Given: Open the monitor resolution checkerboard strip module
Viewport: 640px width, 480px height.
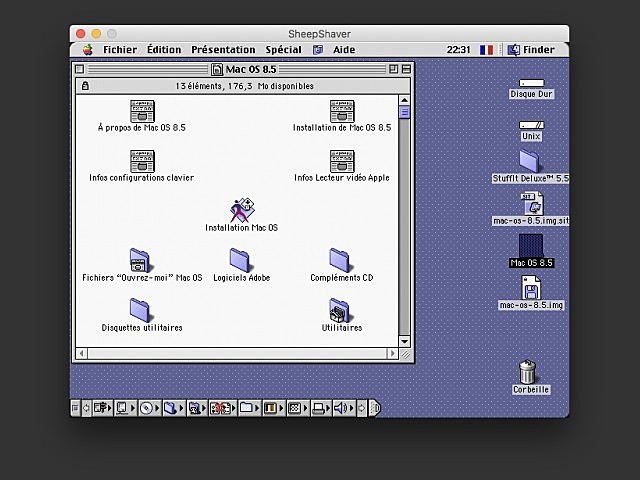Looking at the screenshot, I should (297, 408).
